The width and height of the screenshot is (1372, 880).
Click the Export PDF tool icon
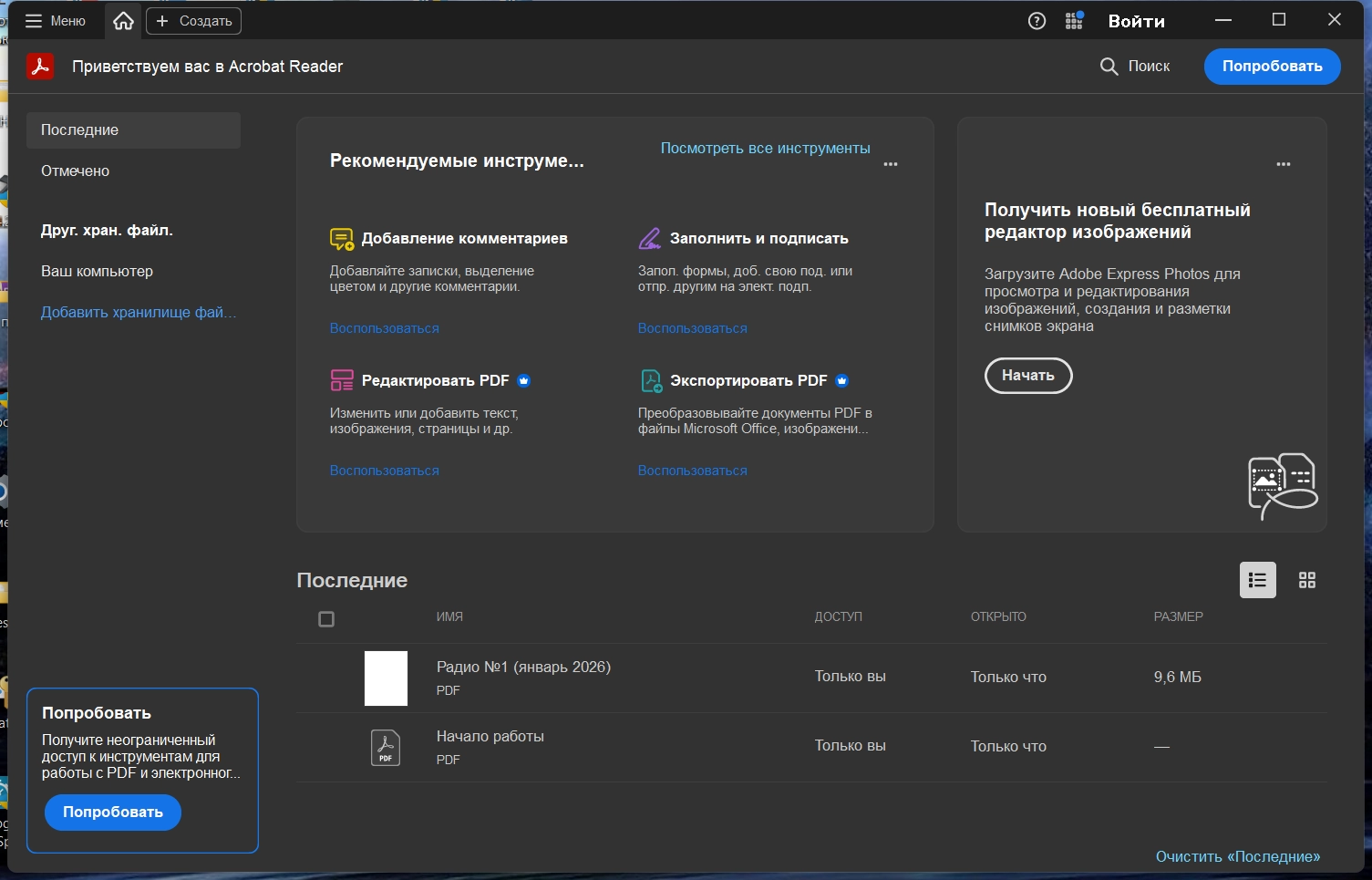coord(651,380)
